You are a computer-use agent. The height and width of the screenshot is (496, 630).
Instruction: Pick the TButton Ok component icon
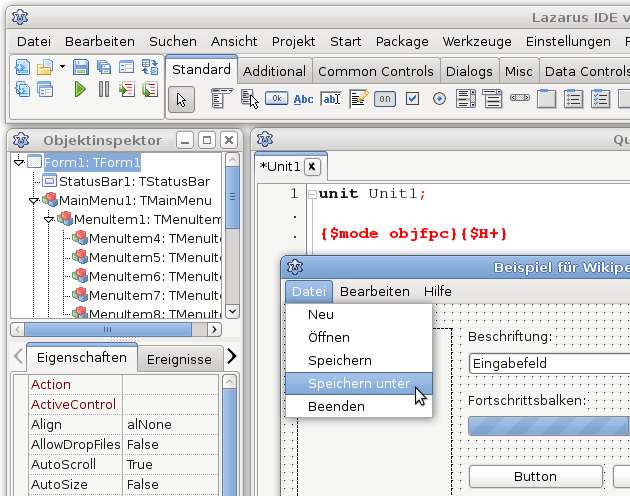point(276,98)
